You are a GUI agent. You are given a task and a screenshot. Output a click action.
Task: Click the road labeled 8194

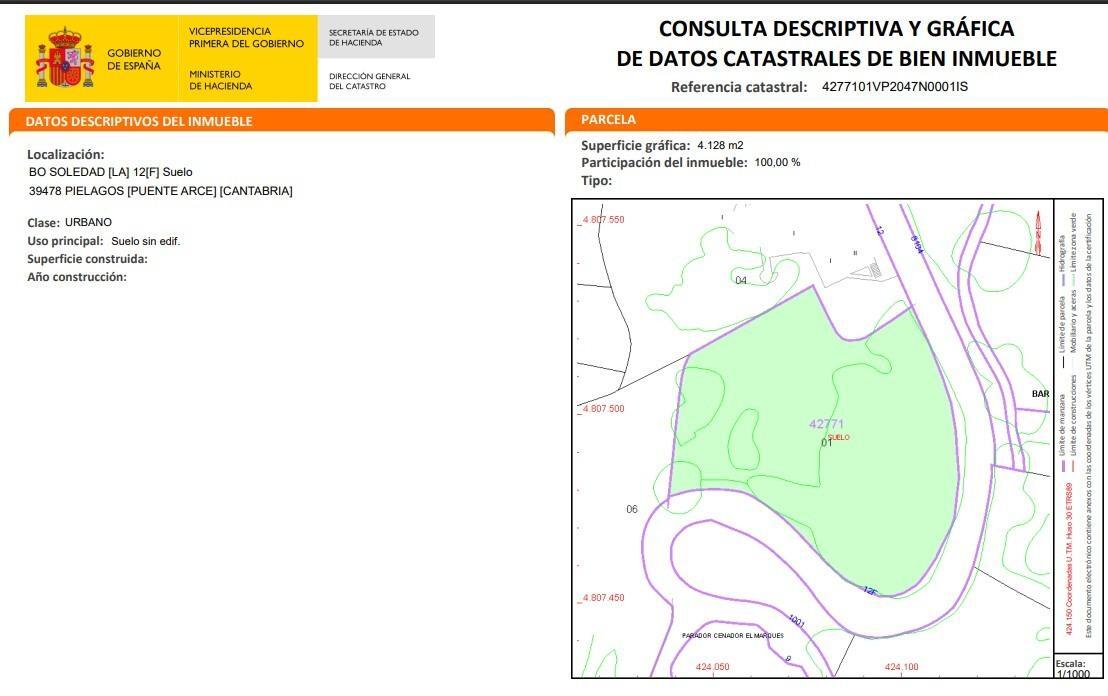pyautogui.click(x=917, y=243)
